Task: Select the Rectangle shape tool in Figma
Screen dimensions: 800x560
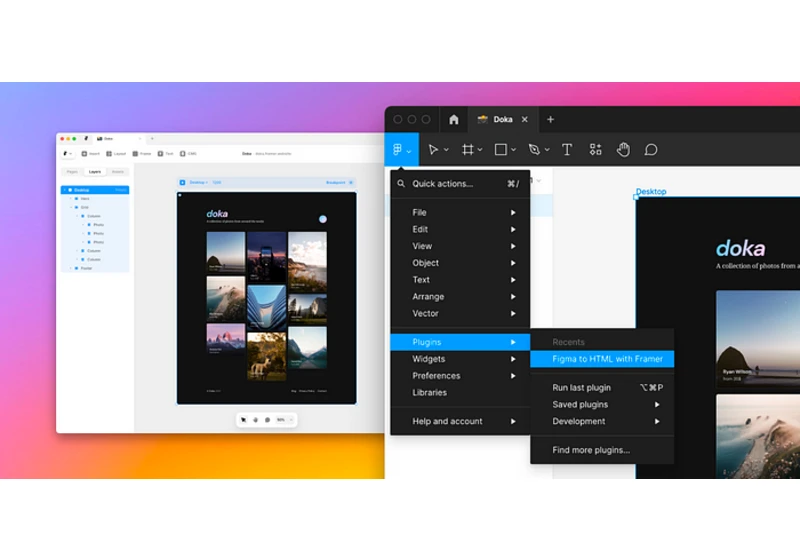Action: point(501,149)
